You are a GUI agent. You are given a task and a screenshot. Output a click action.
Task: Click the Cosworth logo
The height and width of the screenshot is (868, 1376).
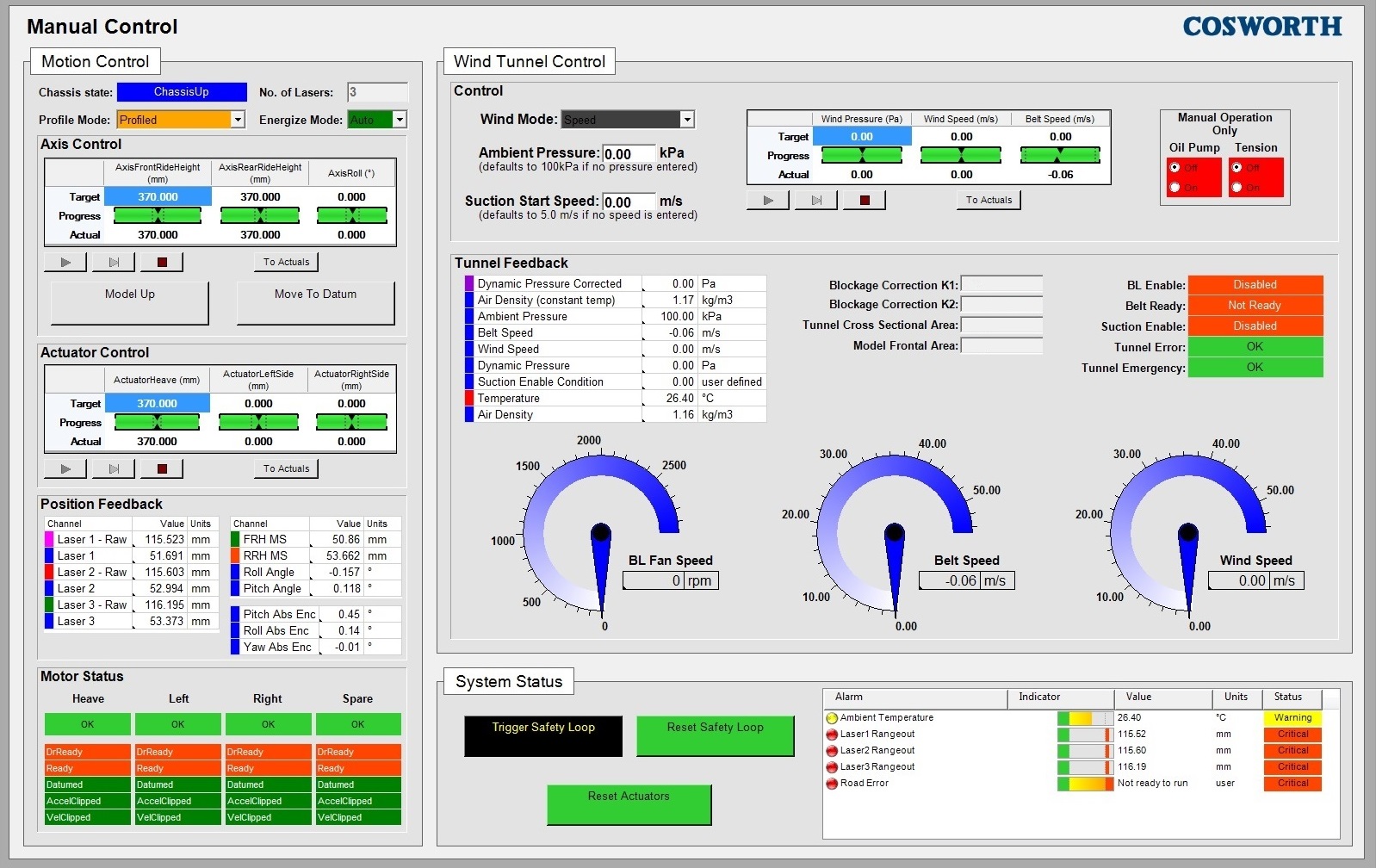(x=1262, y=27)
